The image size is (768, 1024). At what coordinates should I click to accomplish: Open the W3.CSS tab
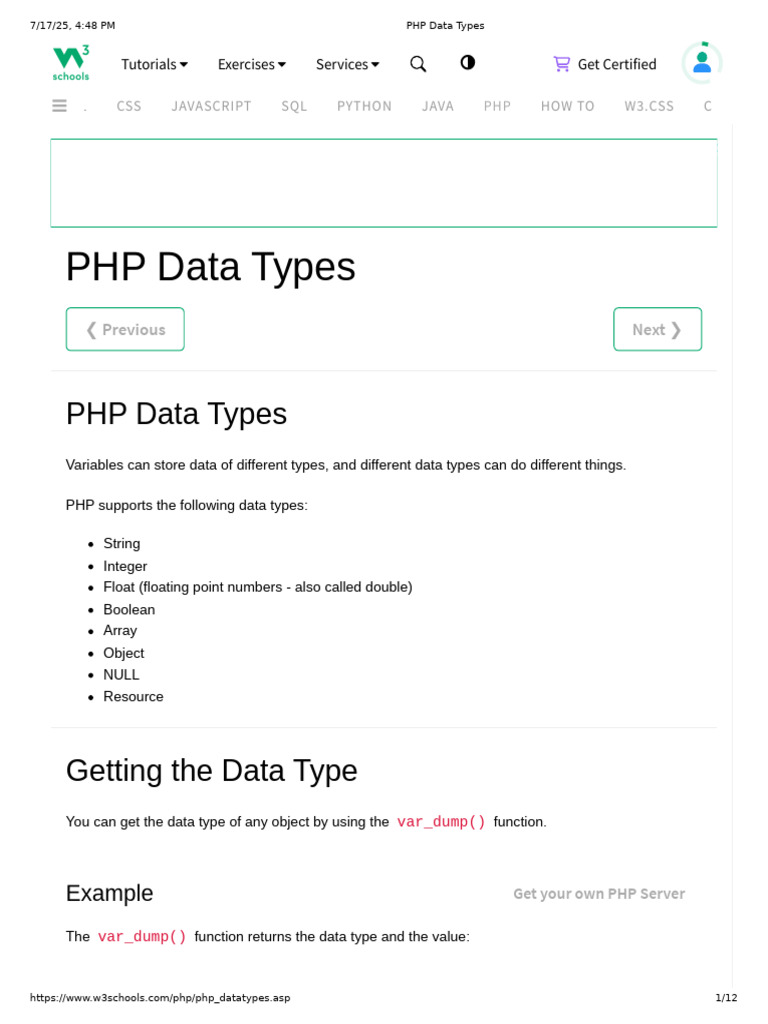click(x=649, y=106)
